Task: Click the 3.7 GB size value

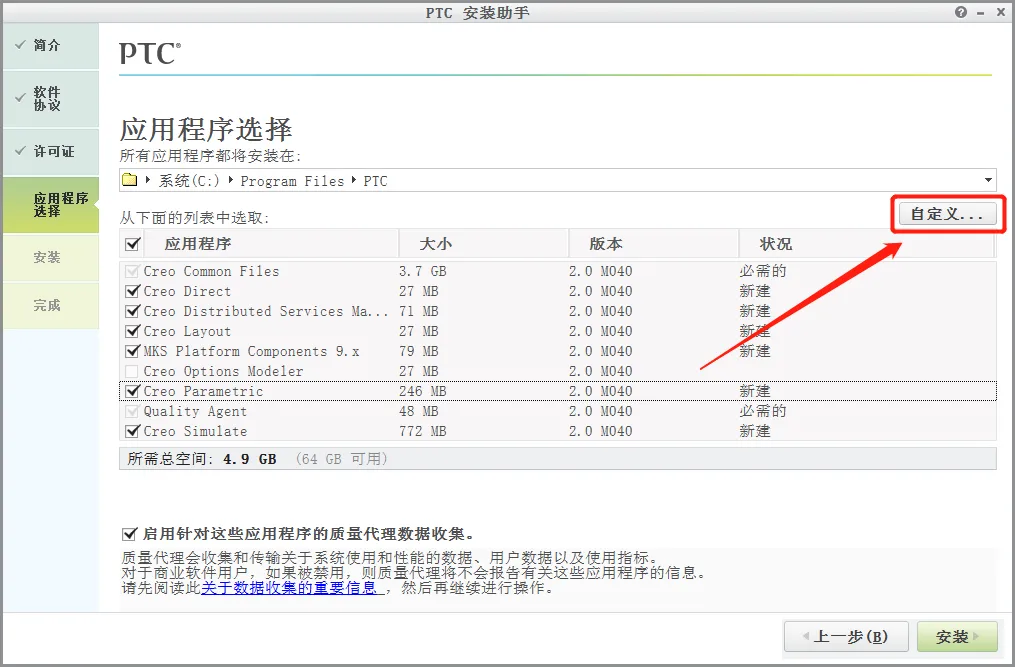Action: [x=422, y=271]
